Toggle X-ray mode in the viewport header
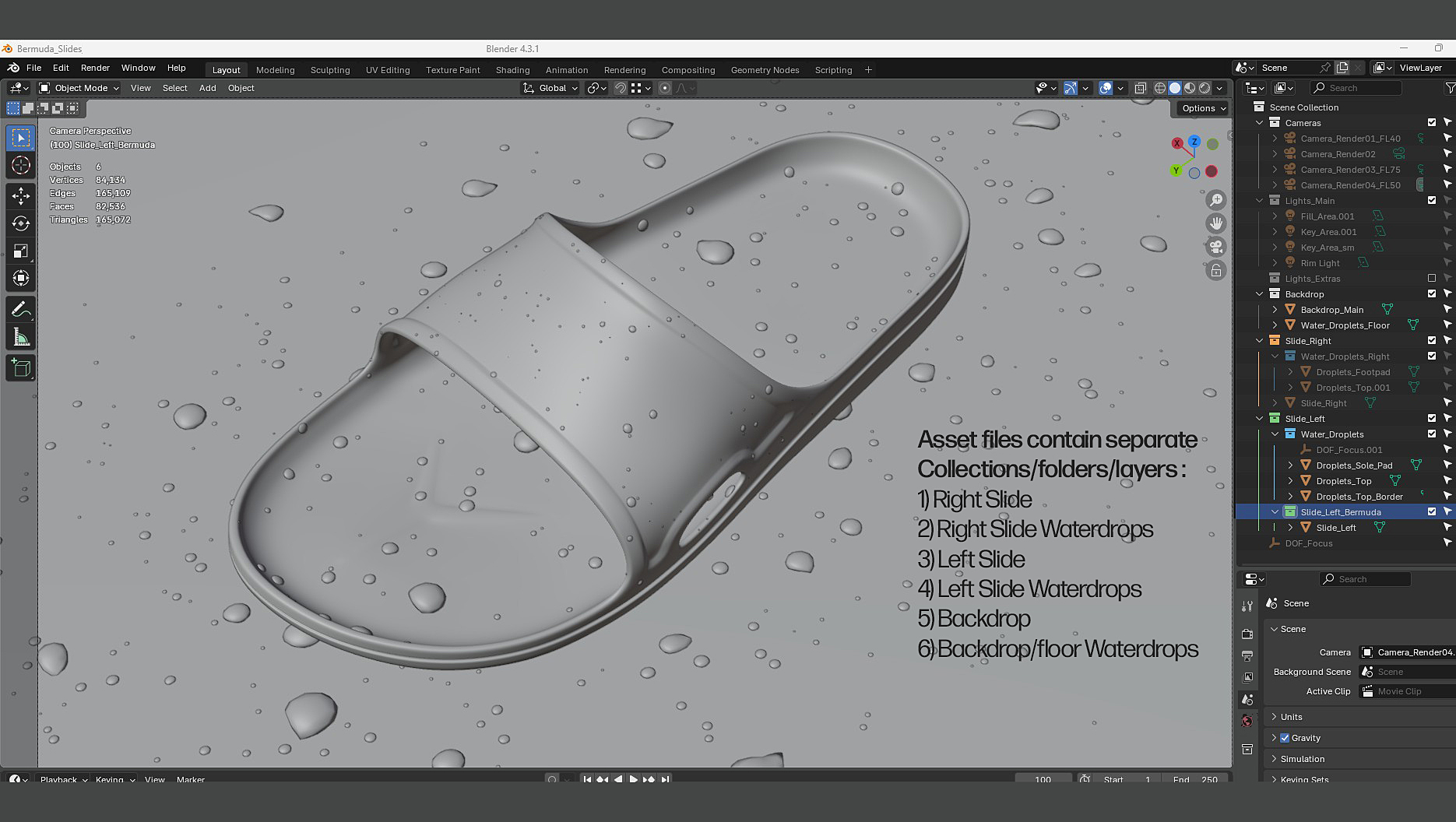 click(1141, 87)
